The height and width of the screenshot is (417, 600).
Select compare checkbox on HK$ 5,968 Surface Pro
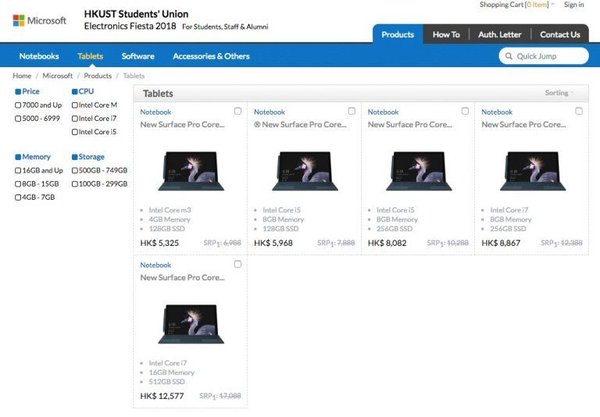coord(351,111)
